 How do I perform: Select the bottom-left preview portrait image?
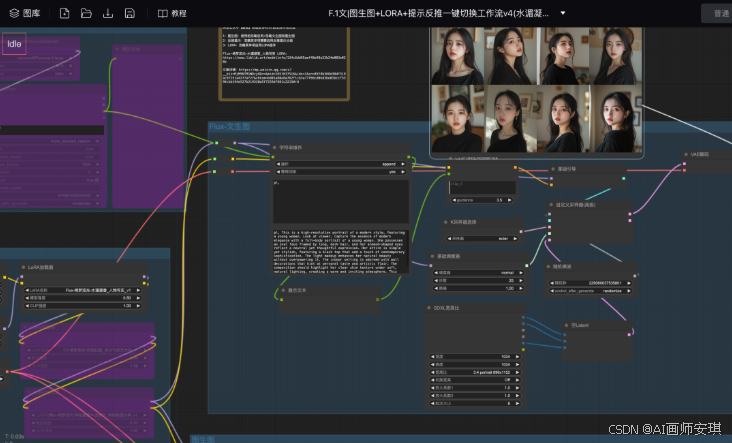pyautogui.click(x=458, y=119)
